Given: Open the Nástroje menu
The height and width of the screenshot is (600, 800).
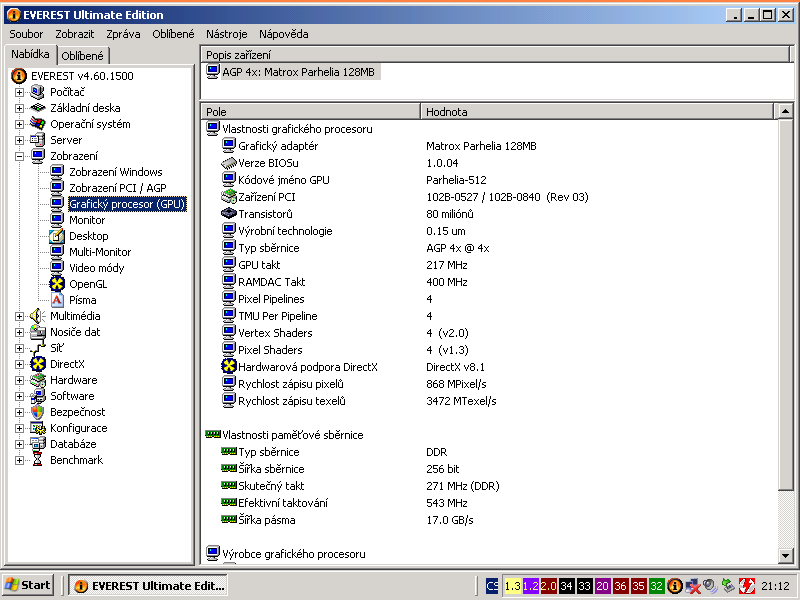Looking at the screenshot, I should click(x=226, y=34).
